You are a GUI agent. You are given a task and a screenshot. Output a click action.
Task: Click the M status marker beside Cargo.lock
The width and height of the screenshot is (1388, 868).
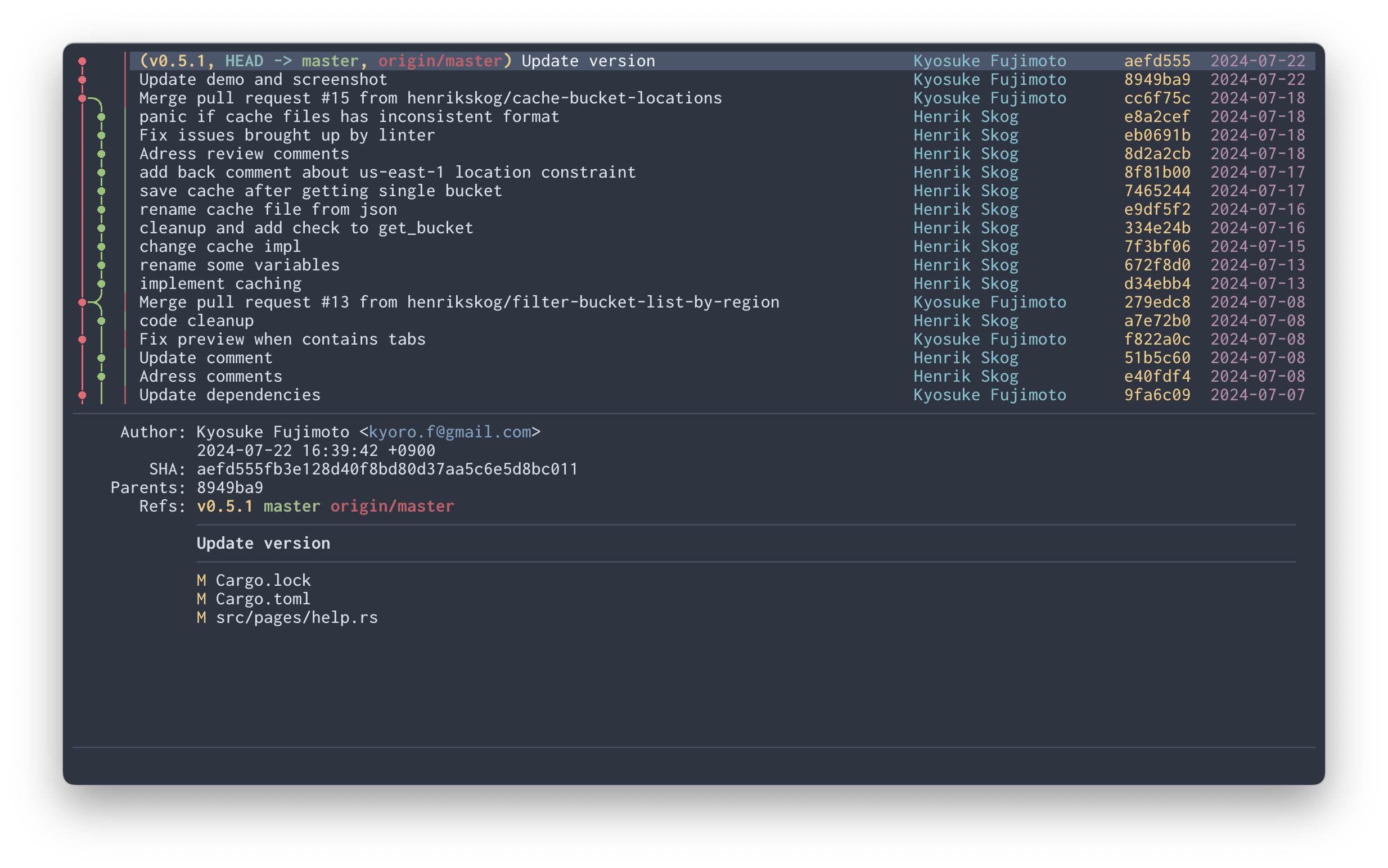click(201, 580)
